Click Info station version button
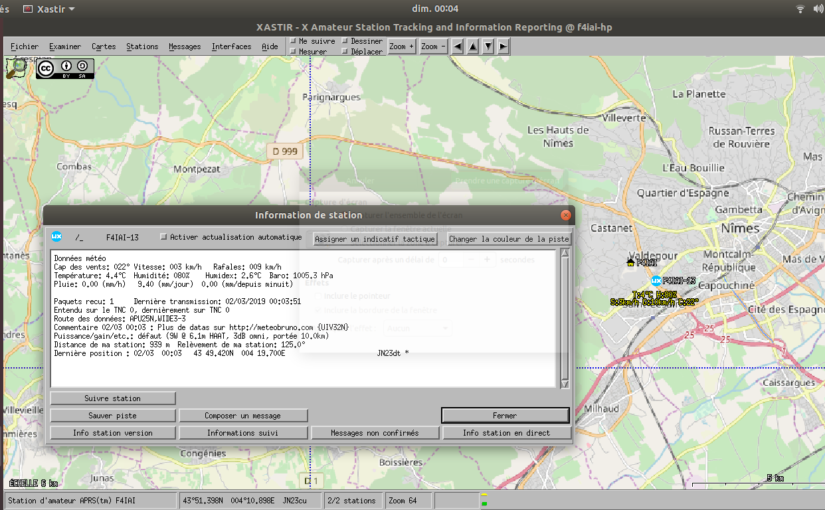This screenshot has height=510, width=825. [x=113, y=433]
